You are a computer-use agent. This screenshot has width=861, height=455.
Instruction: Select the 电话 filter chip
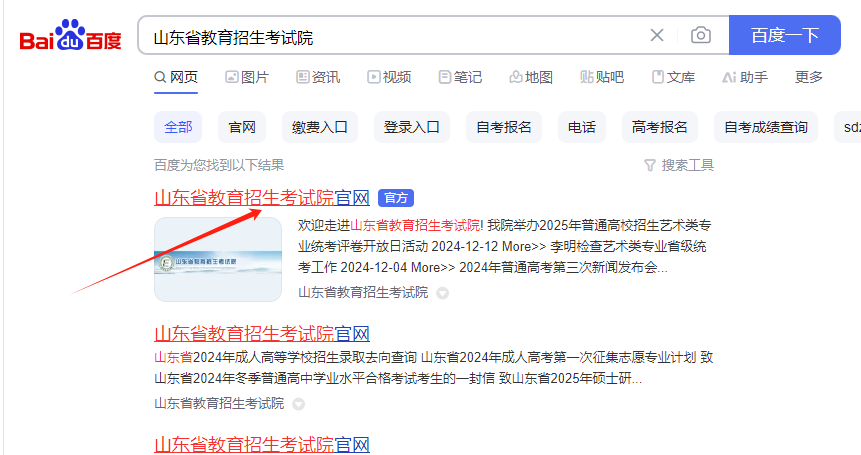point(582,127)
